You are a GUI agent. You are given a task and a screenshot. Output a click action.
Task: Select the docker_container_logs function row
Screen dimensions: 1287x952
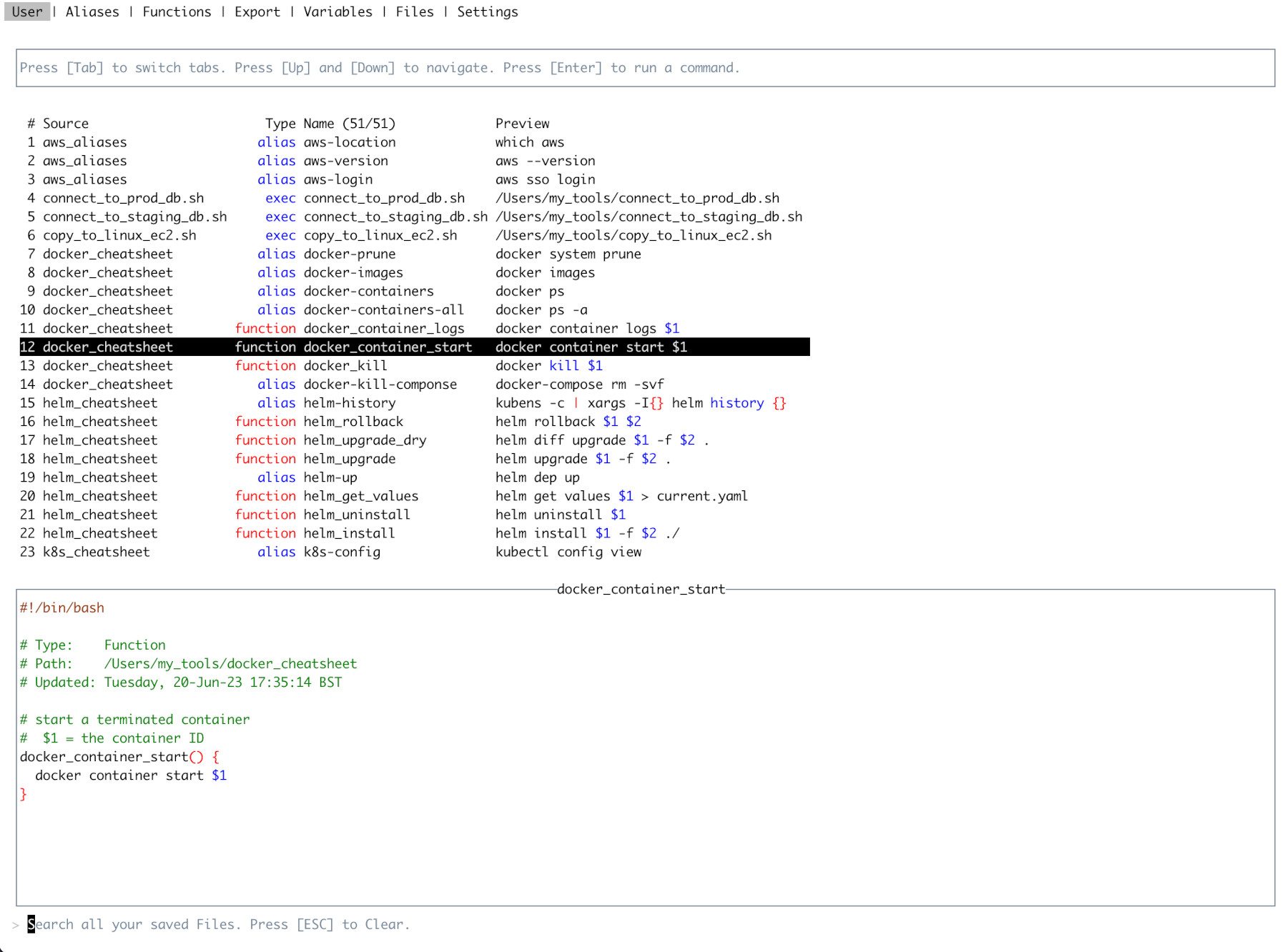click(384, 328)
